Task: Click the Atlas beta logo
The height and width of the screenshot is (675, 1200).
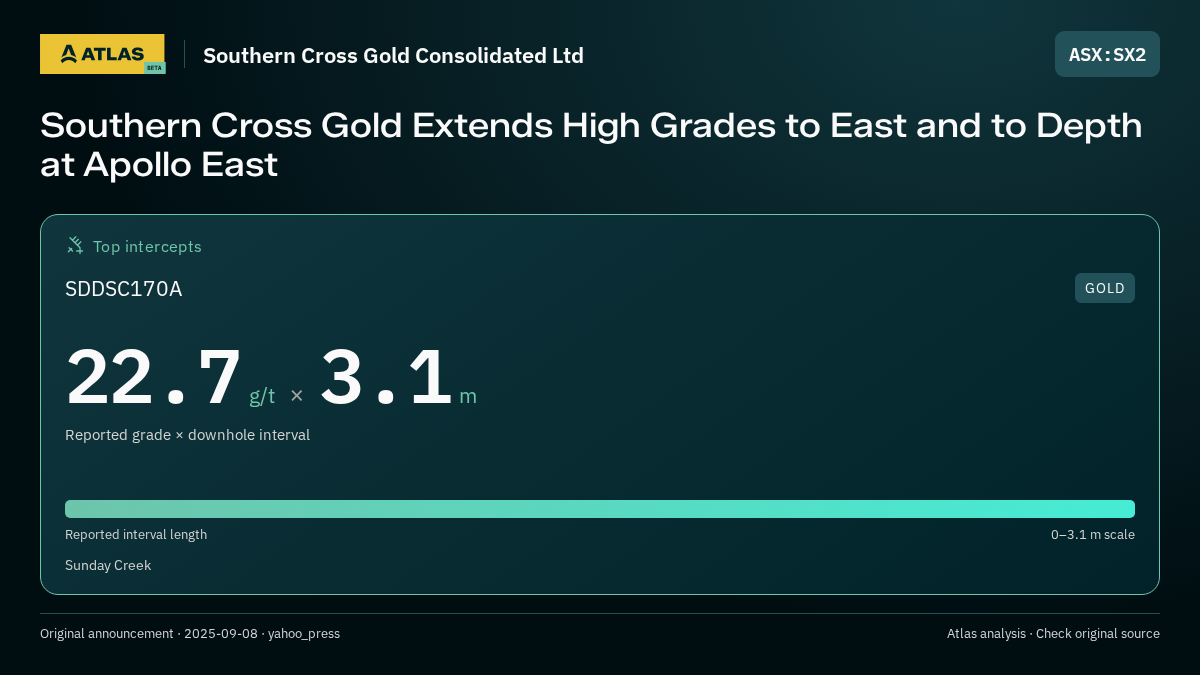Action: pyautogui.click(x=103, y=54)
